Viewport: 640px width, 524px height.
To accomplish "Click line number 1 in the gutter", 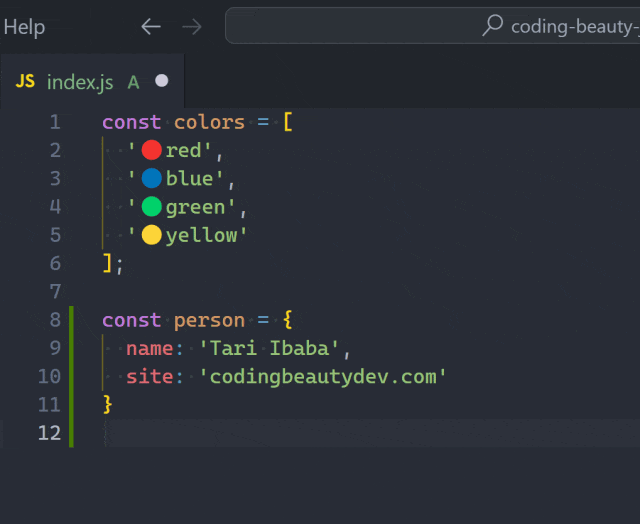I will point(56,122).
